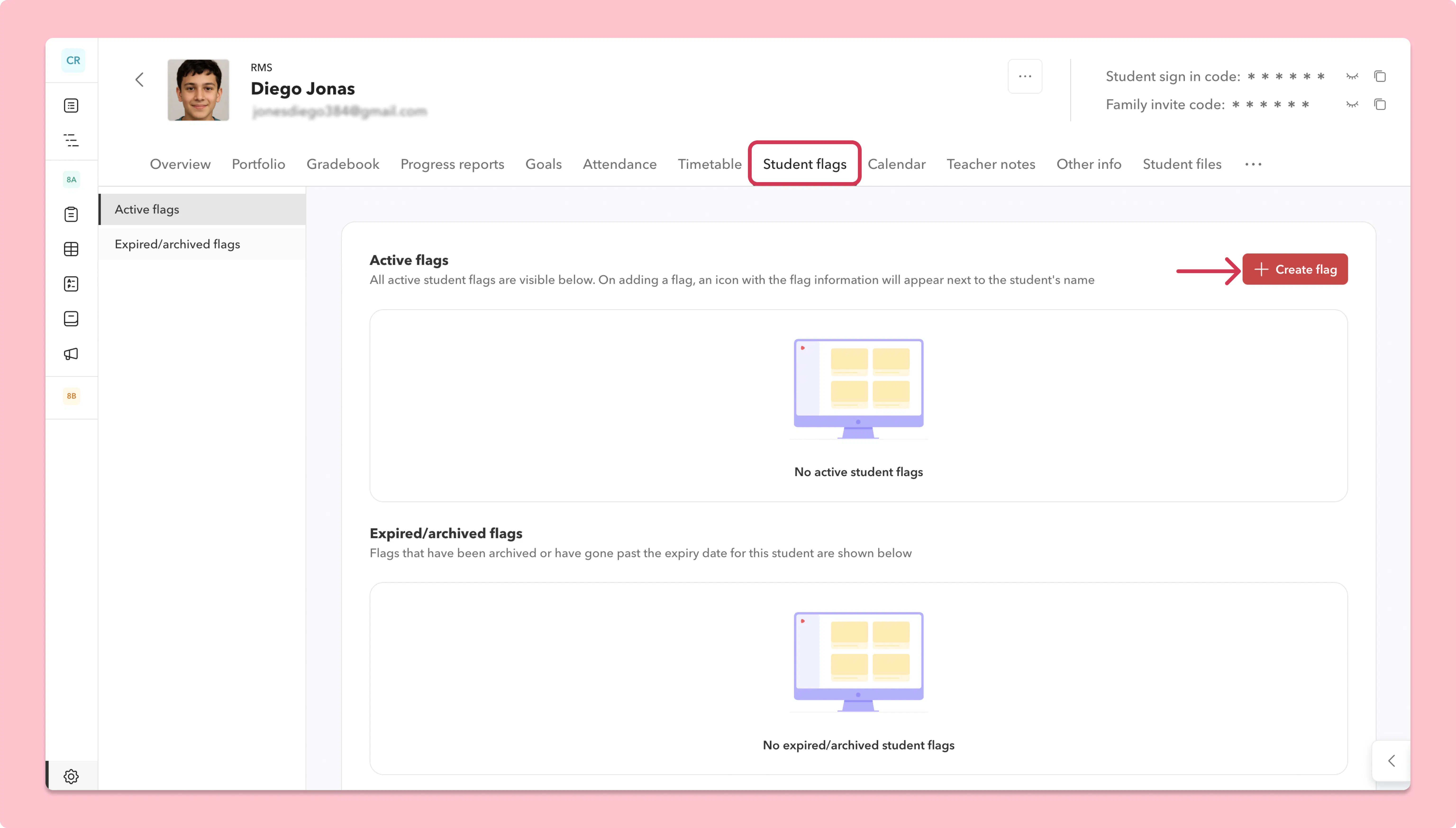Select Active flags in the left panel
This screenshot has width=1456, height=828.
click(x=202, y=209)
